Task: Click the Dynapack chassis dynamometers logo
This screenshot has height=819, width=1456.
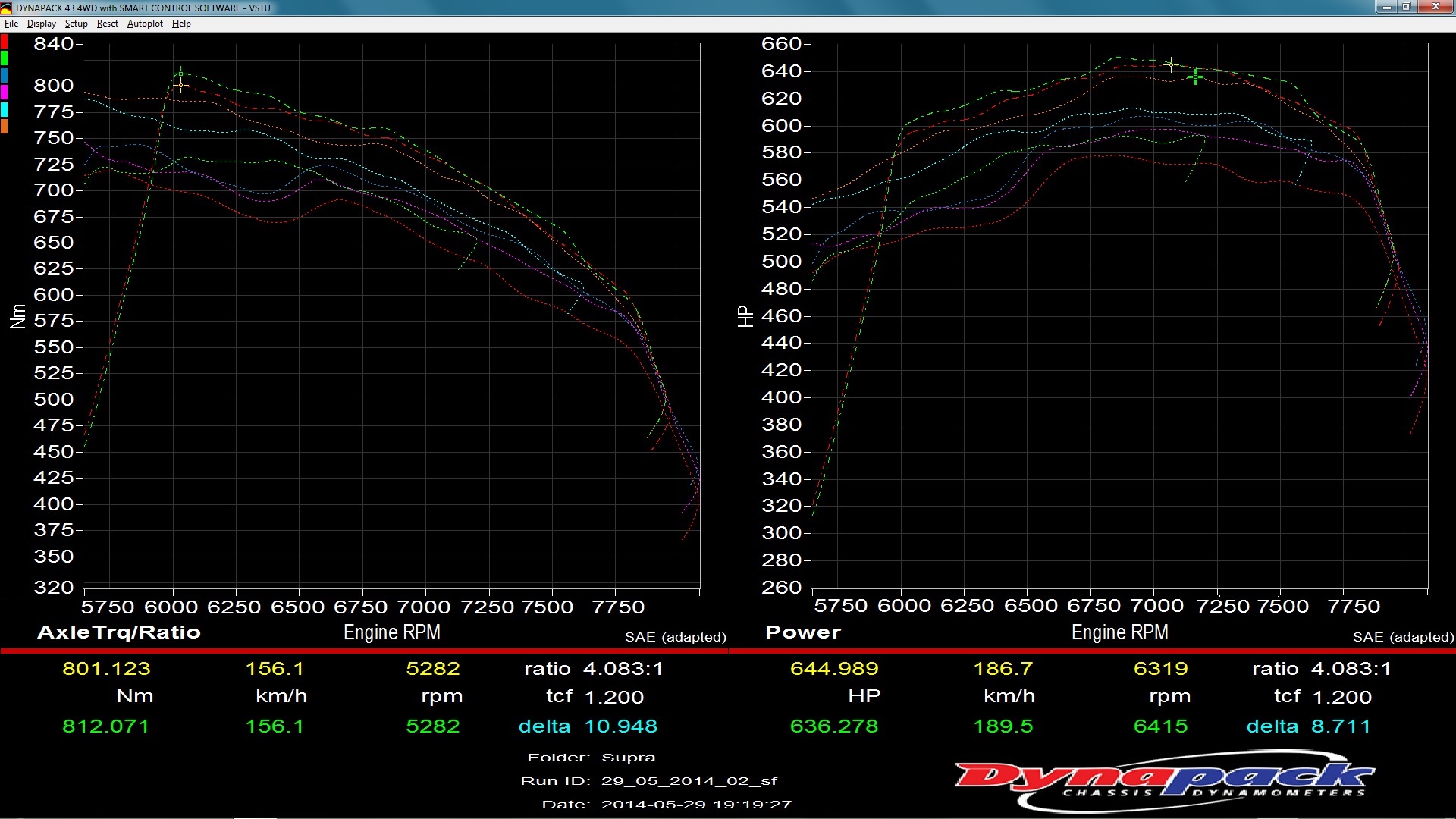Action: 1164,780
